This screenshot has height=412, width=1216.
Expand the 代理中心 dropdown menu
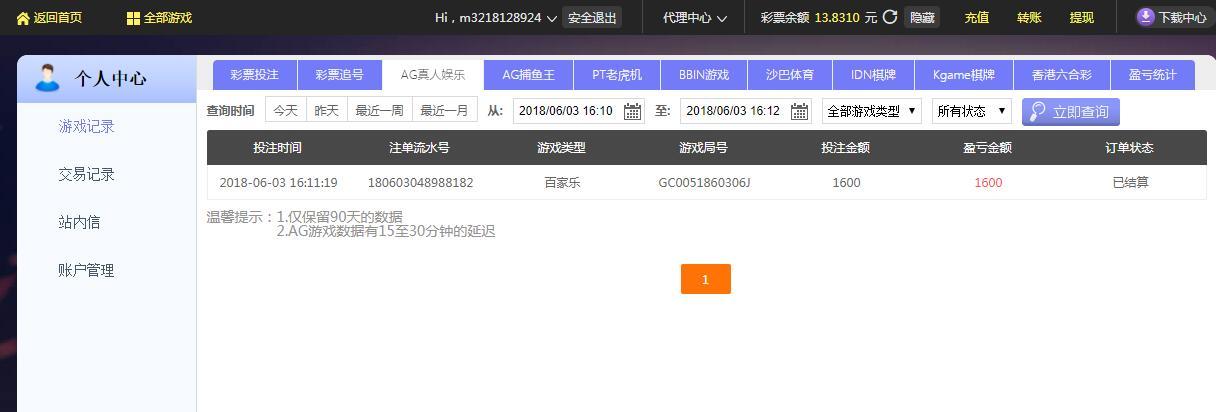(695, 18)
